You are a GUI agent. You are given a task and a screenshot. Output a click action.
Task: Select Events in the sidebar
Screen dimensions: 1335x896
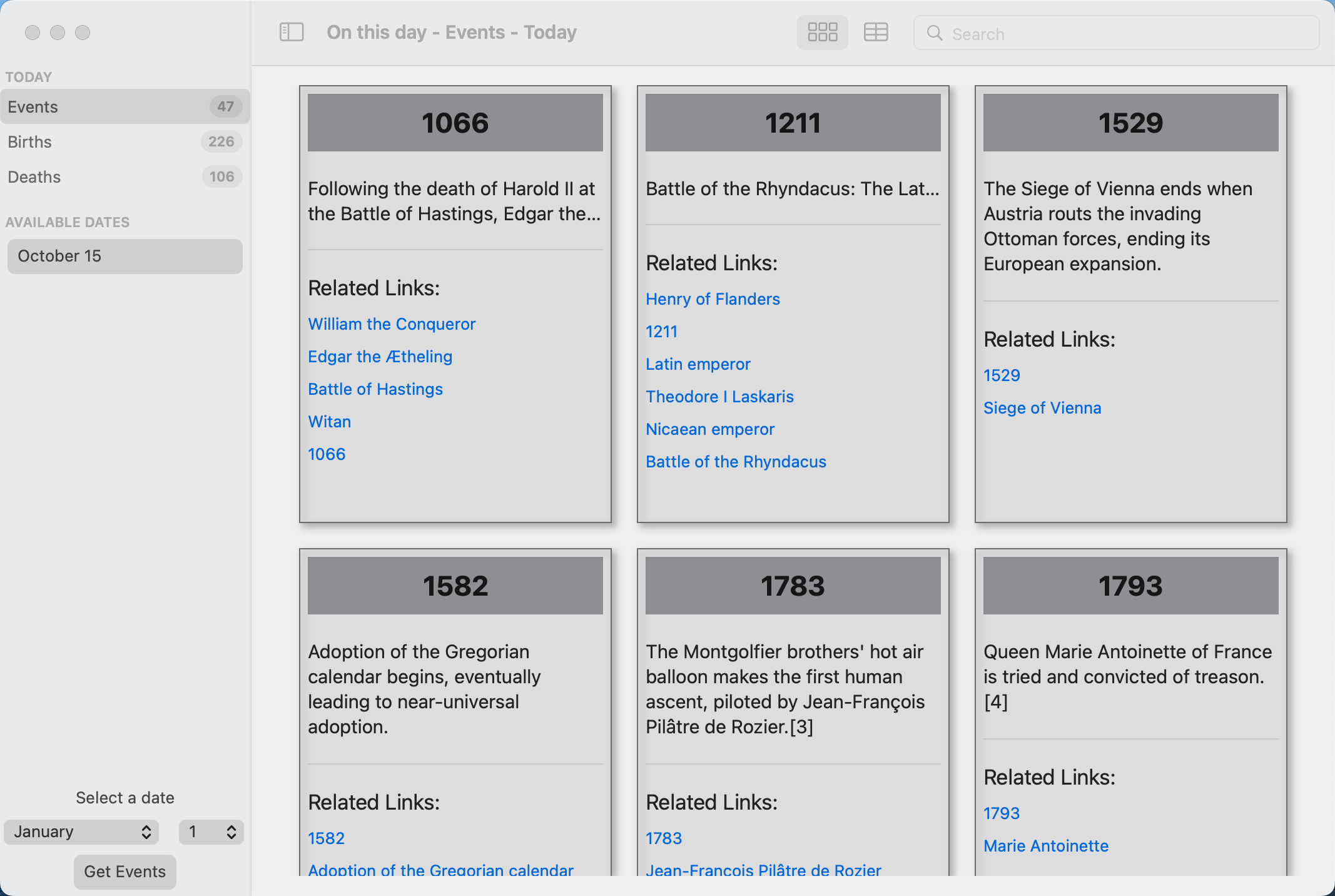[x=125, y=106]
